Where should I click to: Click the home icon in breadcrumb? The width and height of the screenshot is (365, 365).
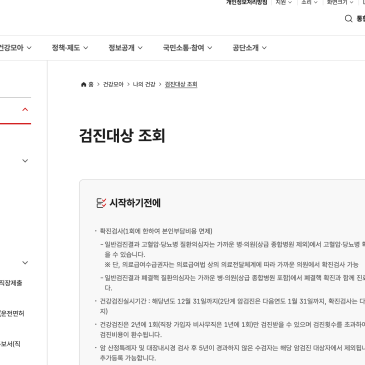coord(84,84)
